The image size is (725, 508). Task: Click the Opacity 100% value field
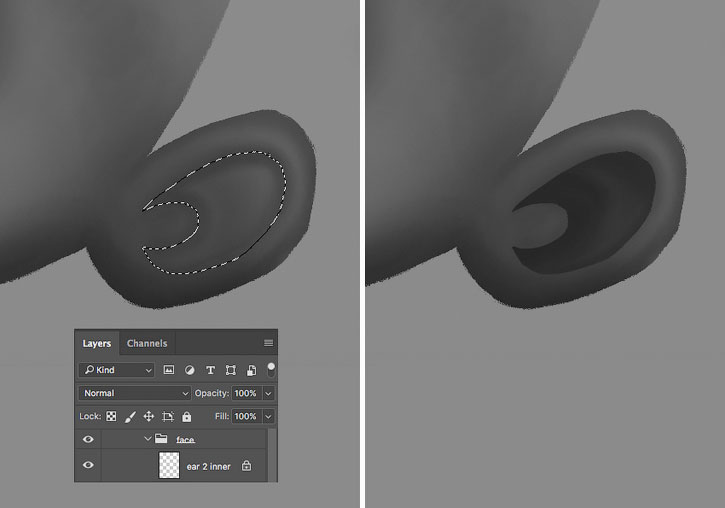pos(246,393)
